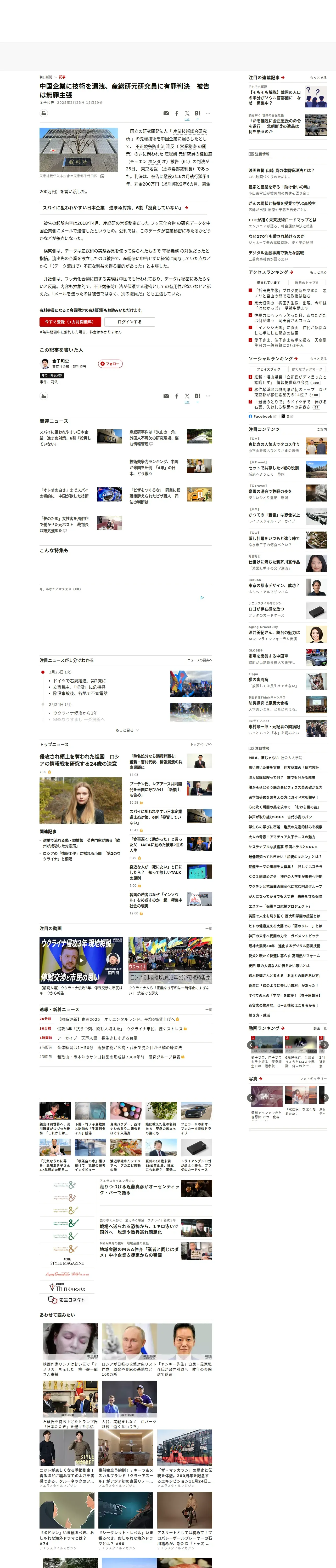Open 一覧 next to 速報・新着ニュース
This screenshot has width=336, height=1568.
[209, 1009]
